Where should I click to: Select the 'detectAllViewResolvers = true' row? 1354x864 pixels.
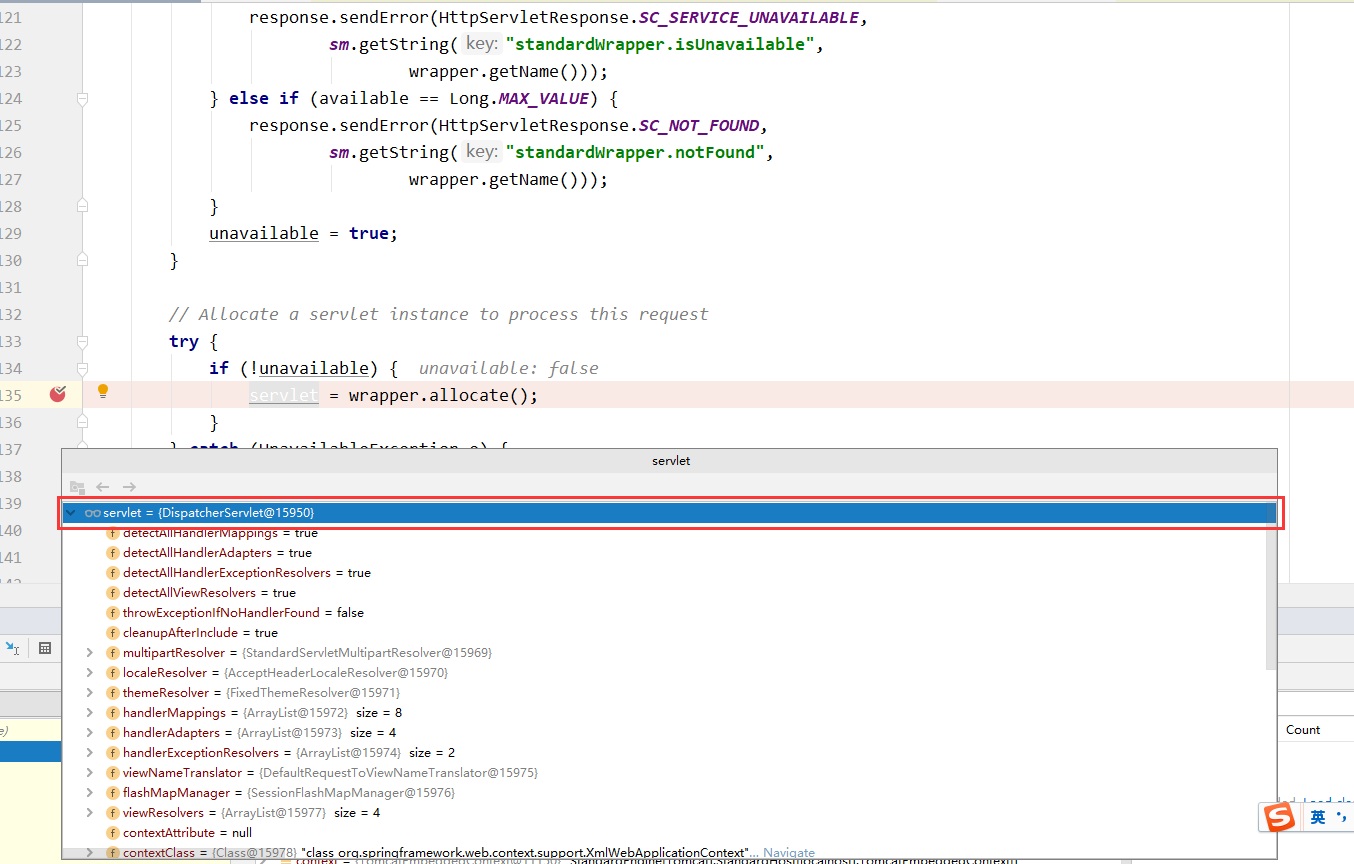[664, 593]
